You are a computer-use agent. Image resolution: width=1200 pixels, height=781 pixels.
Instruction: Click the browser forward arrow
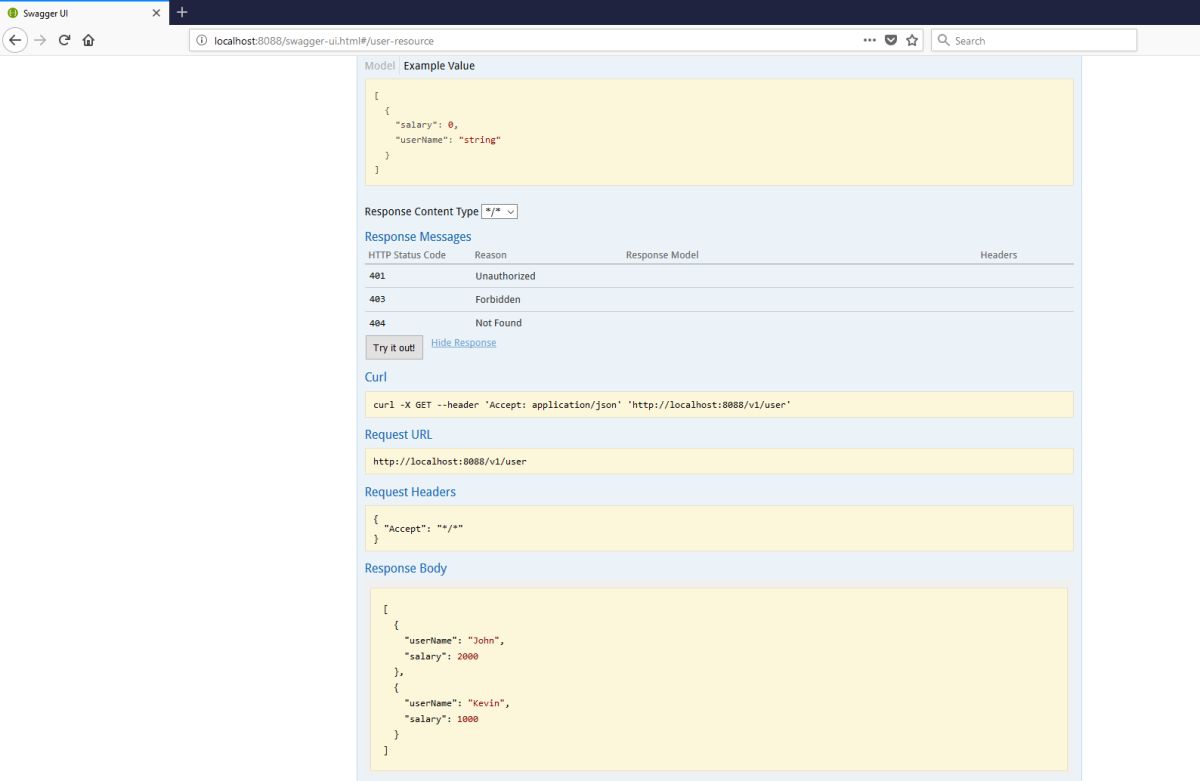click(x=41, y=40)
